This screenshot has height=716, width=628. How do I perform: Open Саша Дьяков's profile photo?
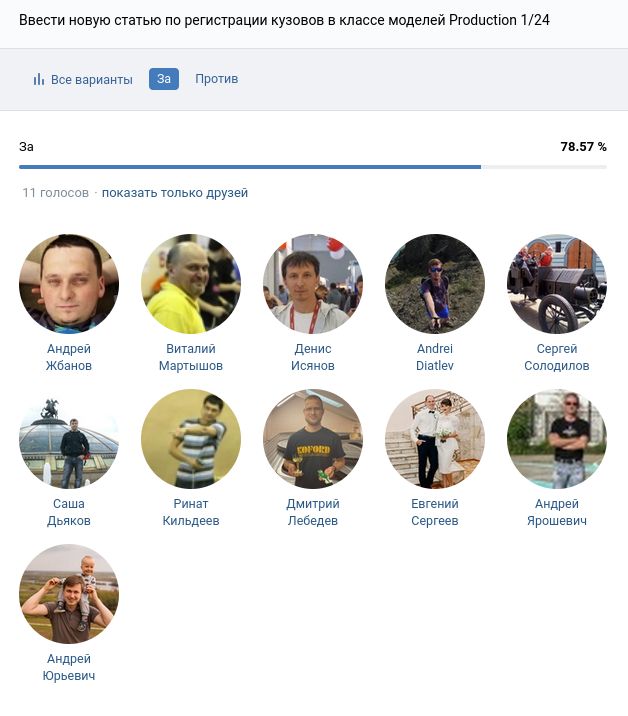(x=69, y=439)
